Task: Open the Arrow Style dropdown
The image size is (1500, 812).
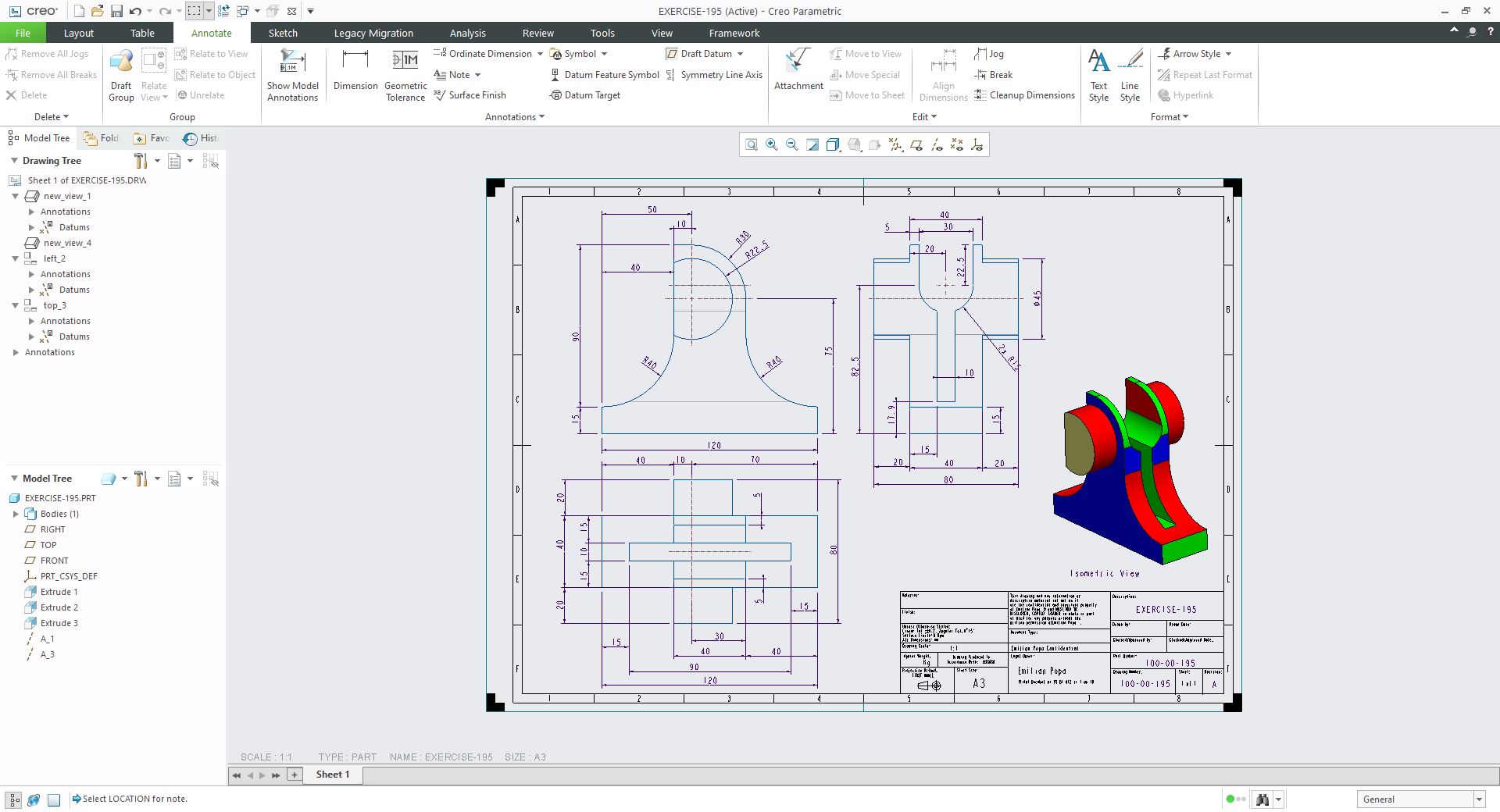Action: point(1228,54)
